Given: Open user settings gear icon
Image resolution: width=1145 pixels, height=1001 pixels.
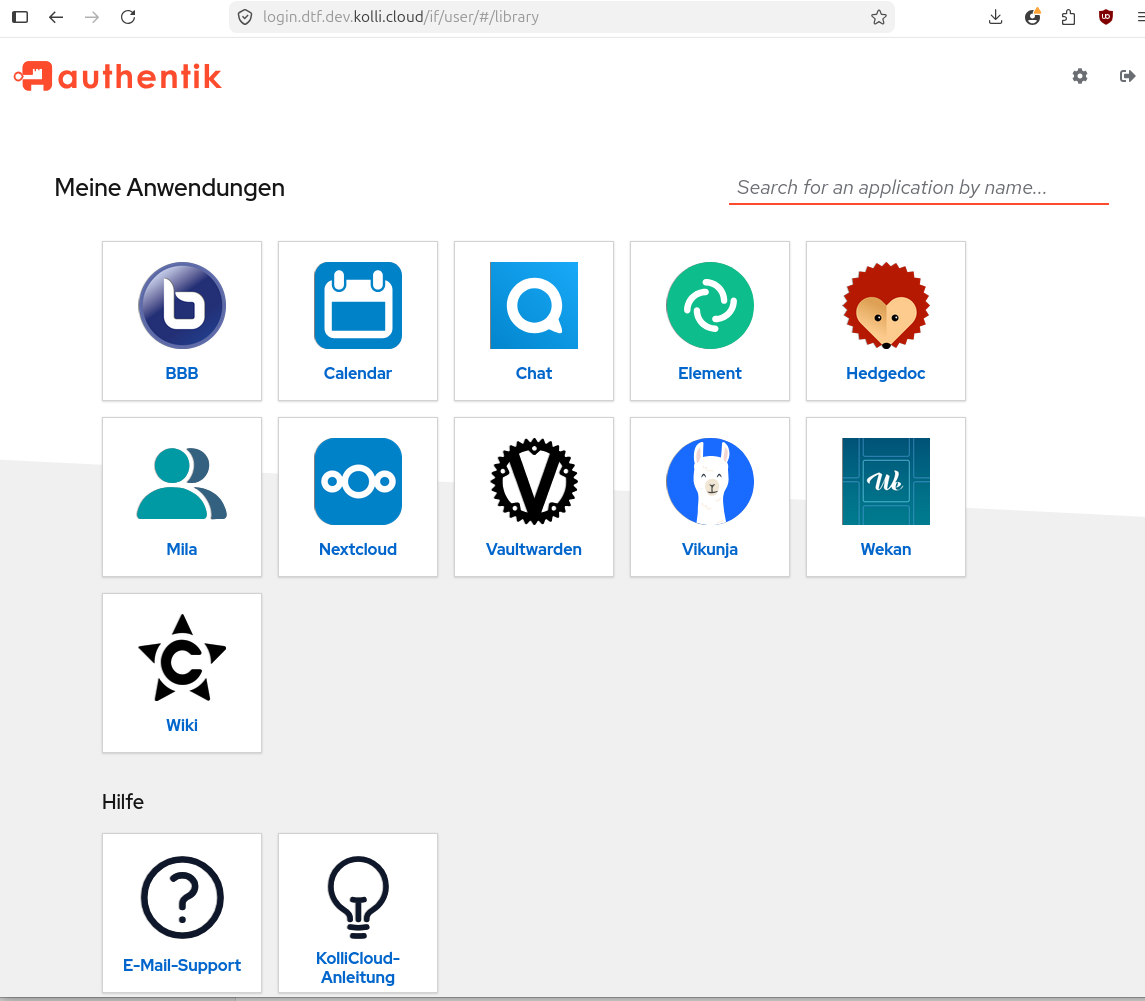Looking at the screenshot, I should point(1080,76).
